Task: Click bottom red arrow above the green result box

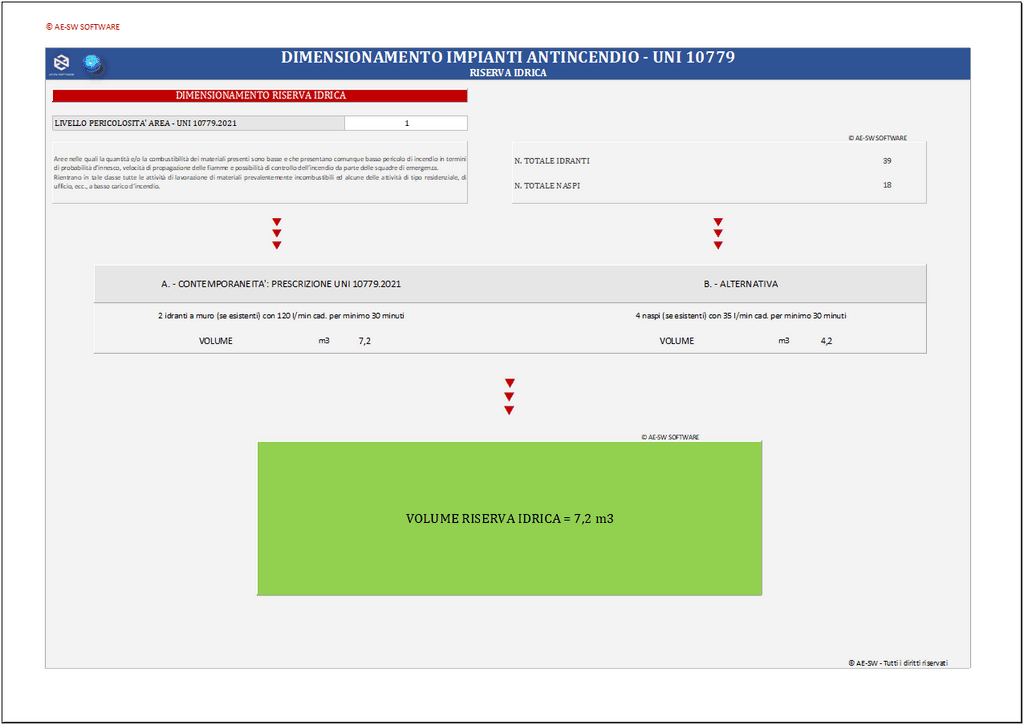Action: coord(510,410)
